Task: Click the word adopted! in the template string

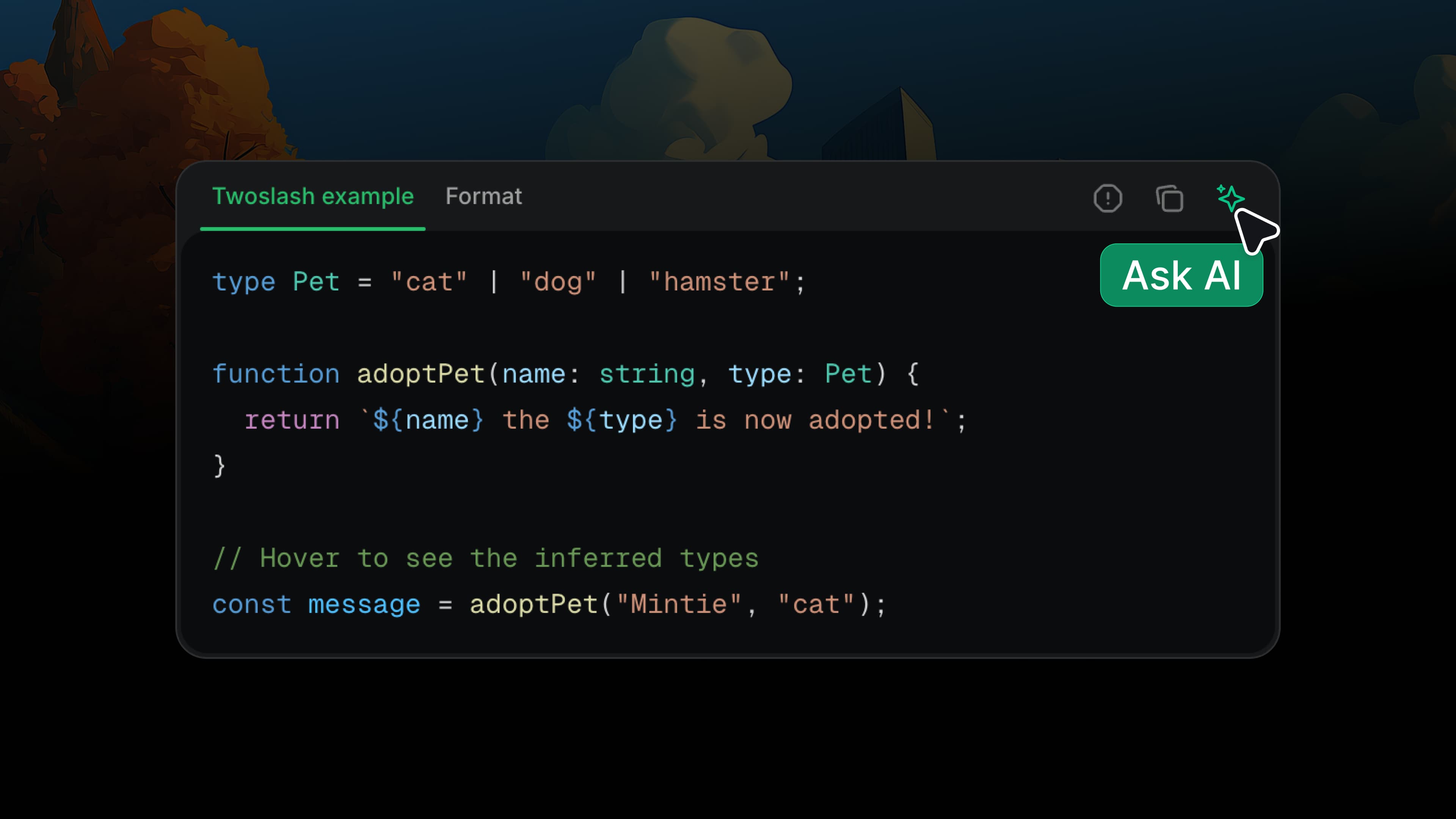Action: [x=871, y=420]
